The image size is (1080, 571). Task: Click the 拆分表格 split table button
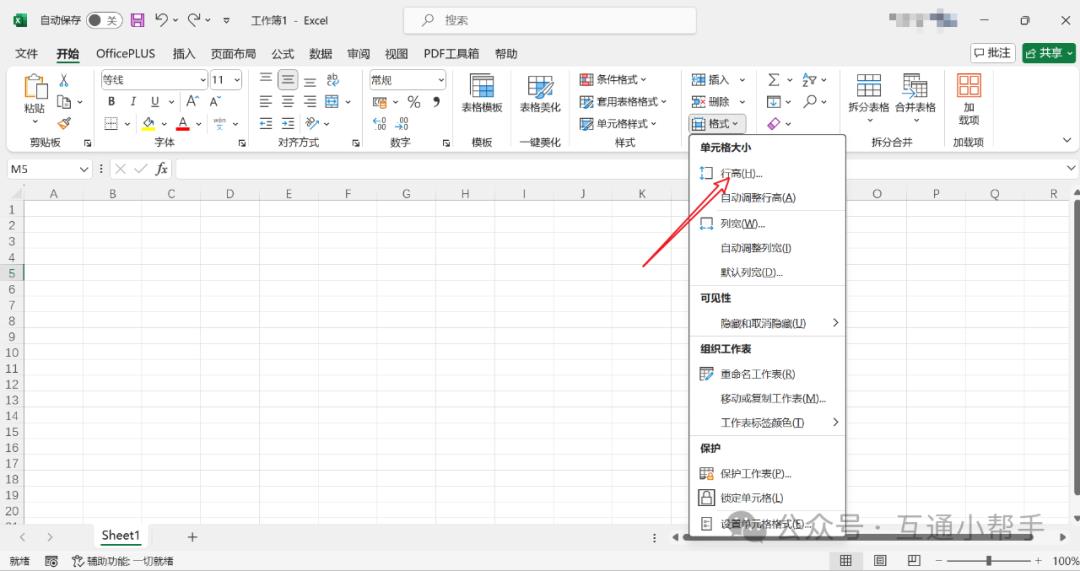(x=869, y=98)
